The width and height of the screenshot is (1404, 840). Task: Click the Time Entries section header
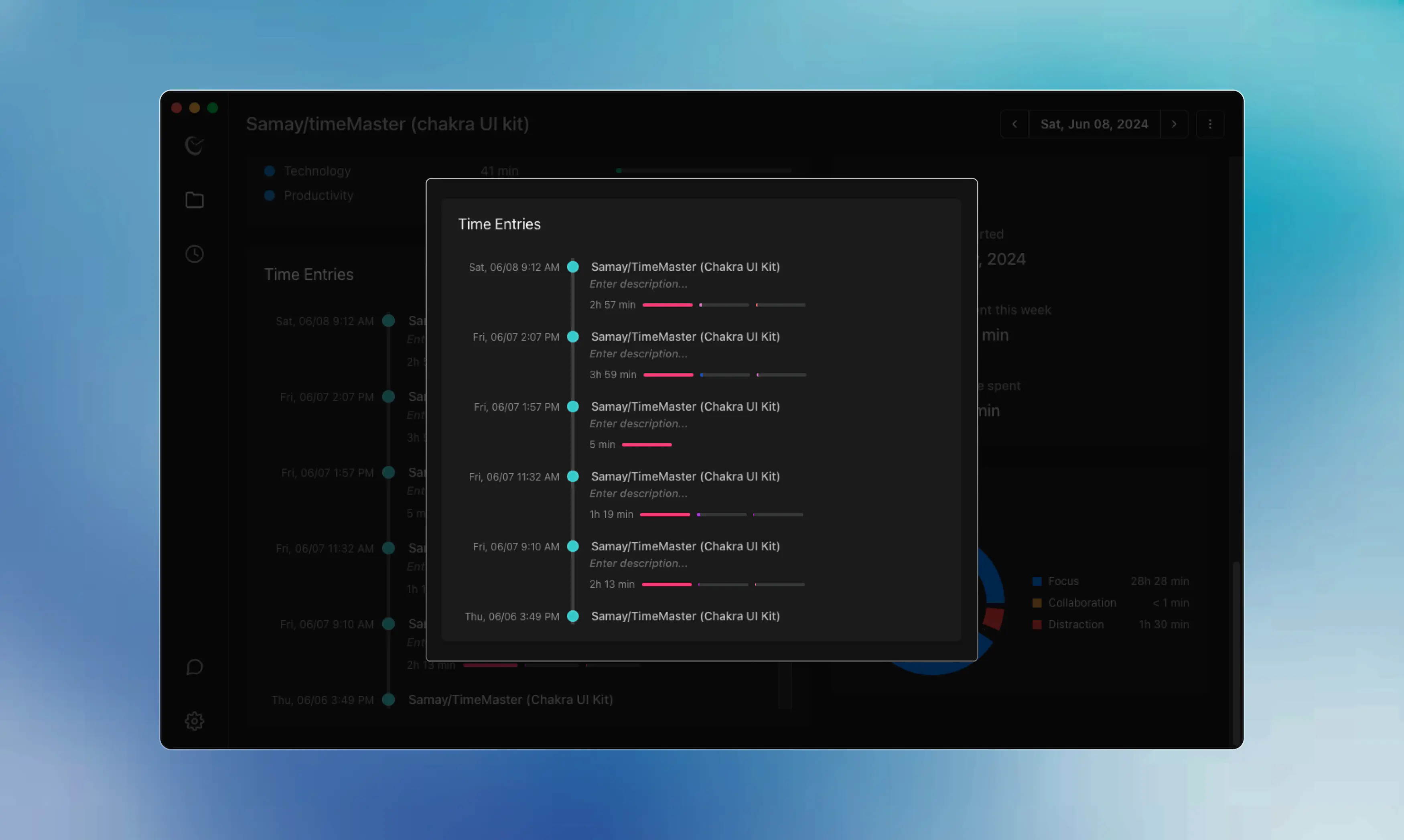click(x=499, y=224)
